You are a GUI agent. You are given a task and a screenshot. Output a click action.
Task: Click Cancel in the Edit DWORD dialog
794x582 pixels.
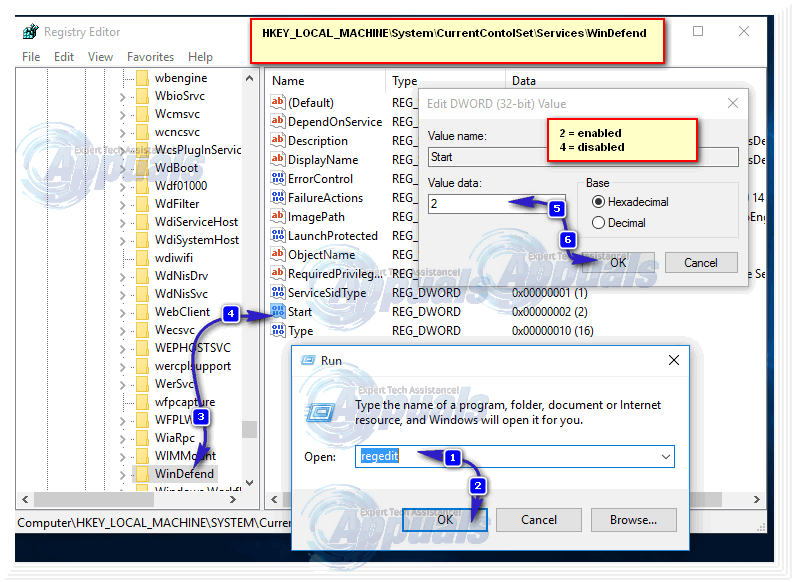point(701,262)
